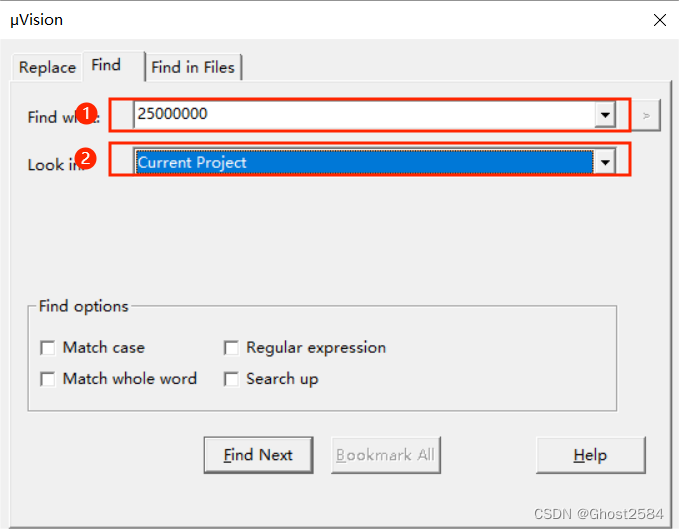Open the Find in Files tab
Screen dimensions: 679x529
[x=192, y=67]
